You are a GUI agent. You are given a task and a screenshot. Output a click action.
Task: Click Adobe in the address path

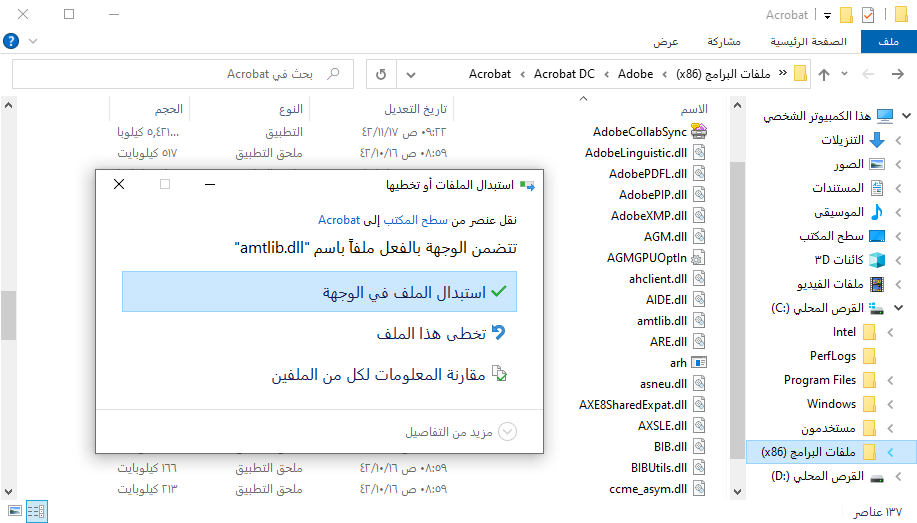coord(635,74)
